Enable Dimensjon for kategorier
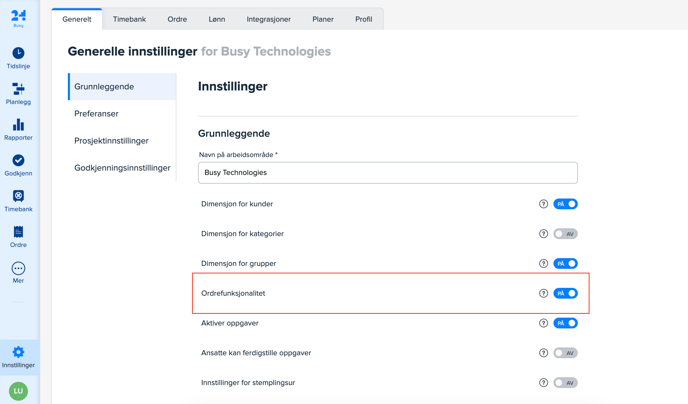Image resolution: width=688 pixels, height=404 pixels. pos(565,234)
